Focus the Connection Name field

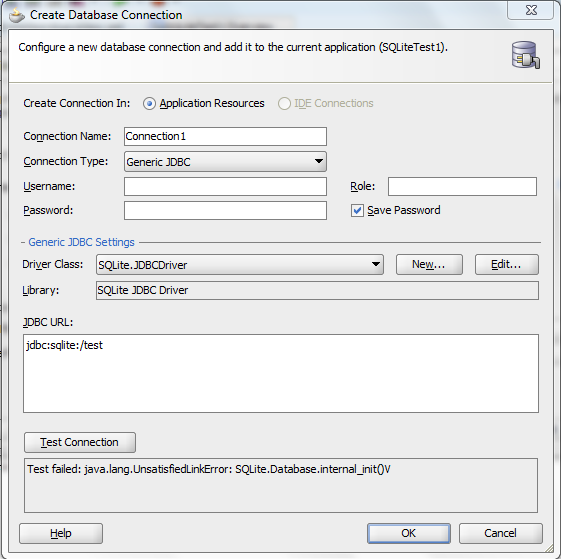(x=225, y=136)
